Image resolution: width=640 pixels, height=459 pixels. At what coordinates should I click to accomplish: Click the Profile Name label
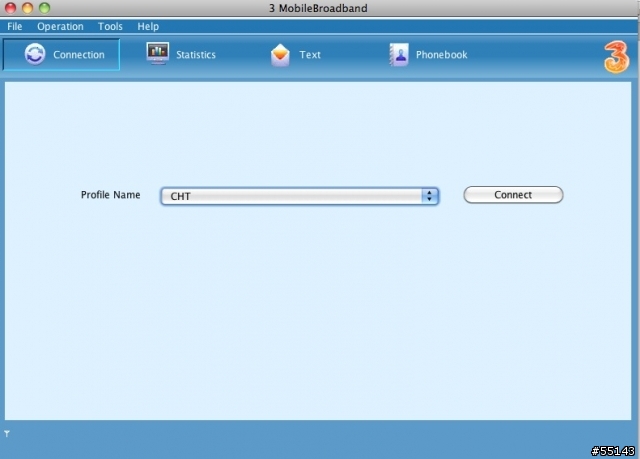pyautogui.click(x=111, y=195)
